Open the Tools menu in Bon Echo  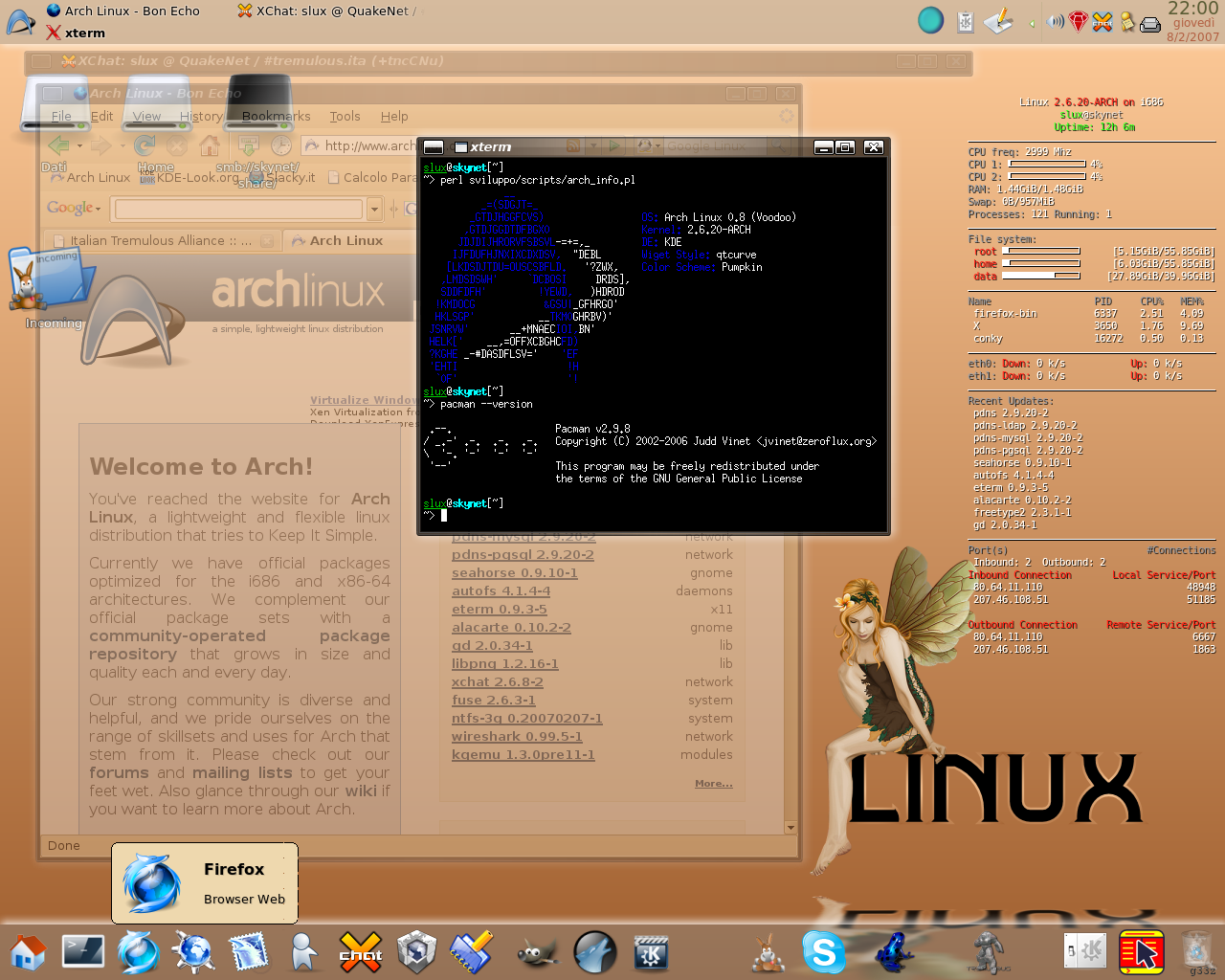pos(345,116)
